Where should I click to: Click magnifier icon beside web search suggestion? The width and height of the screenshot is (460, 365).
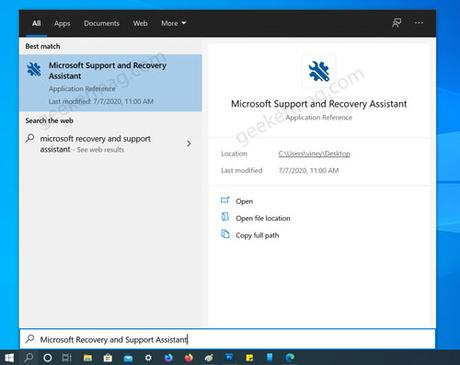coord(30,138)
